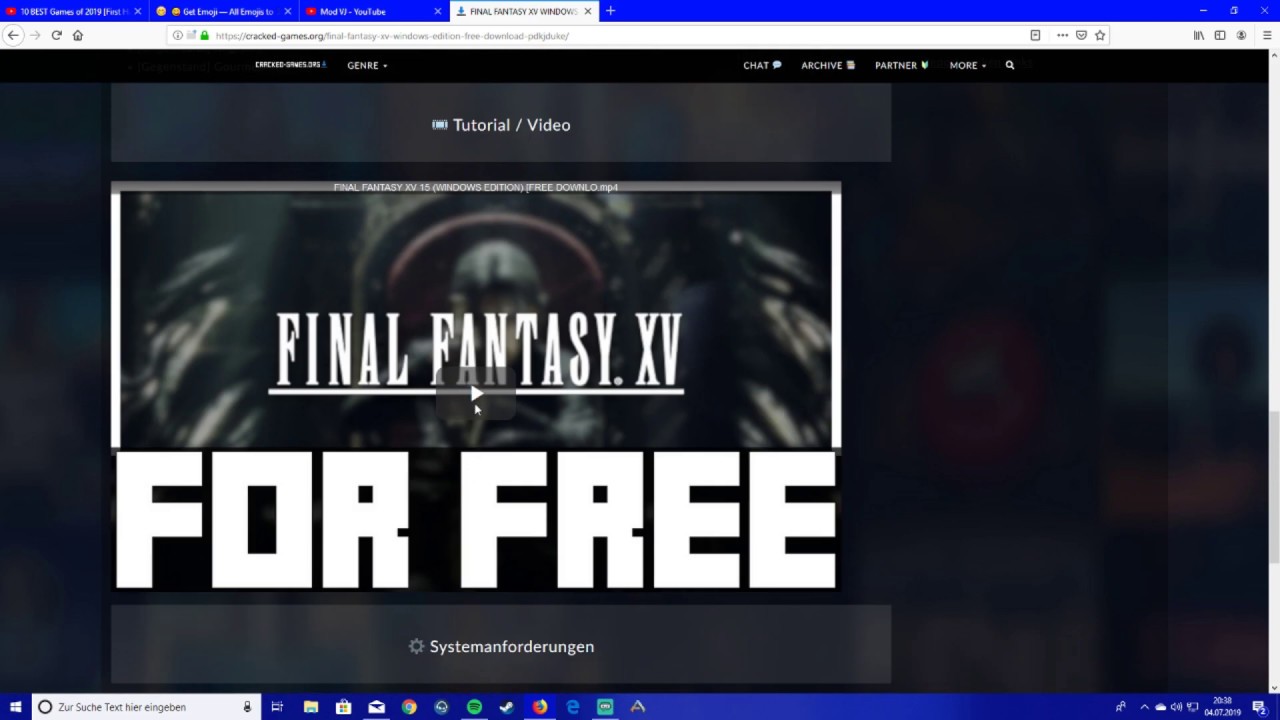
Task: Play the Final Fantasy XV video
Action: point(476,393)
